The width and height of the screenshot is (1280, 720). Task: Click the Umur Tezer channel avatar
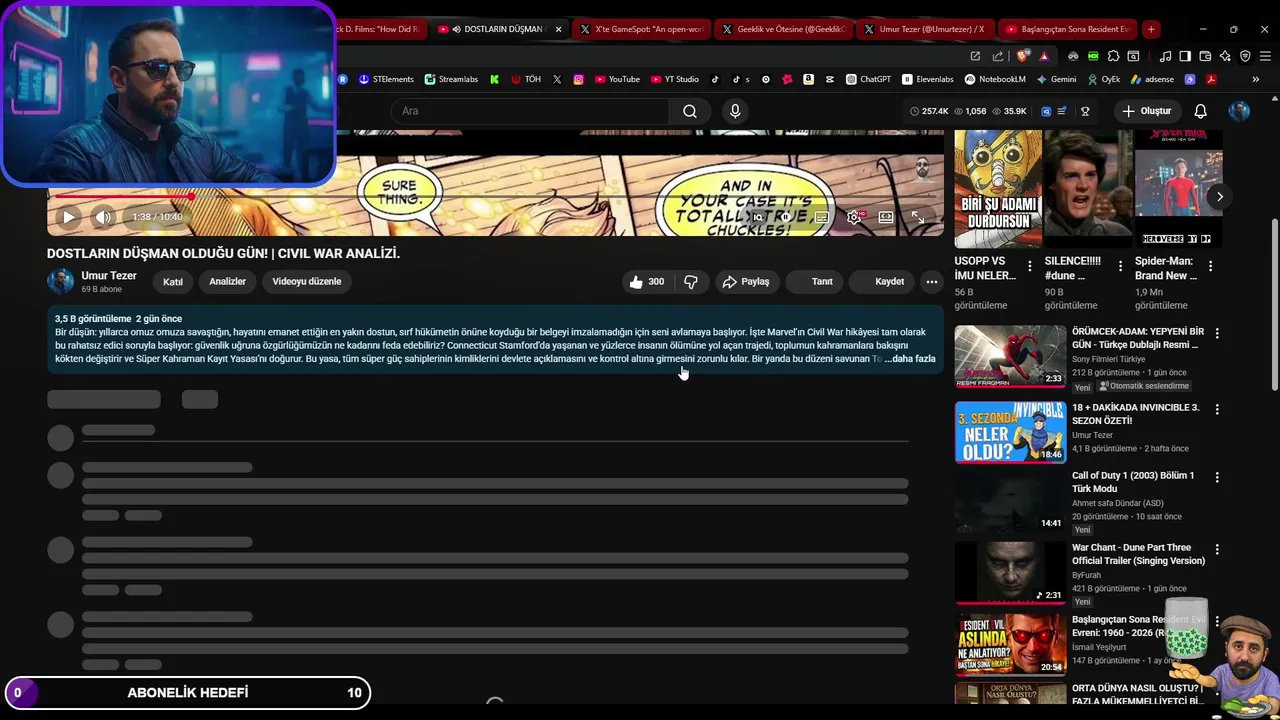(61, 282)
